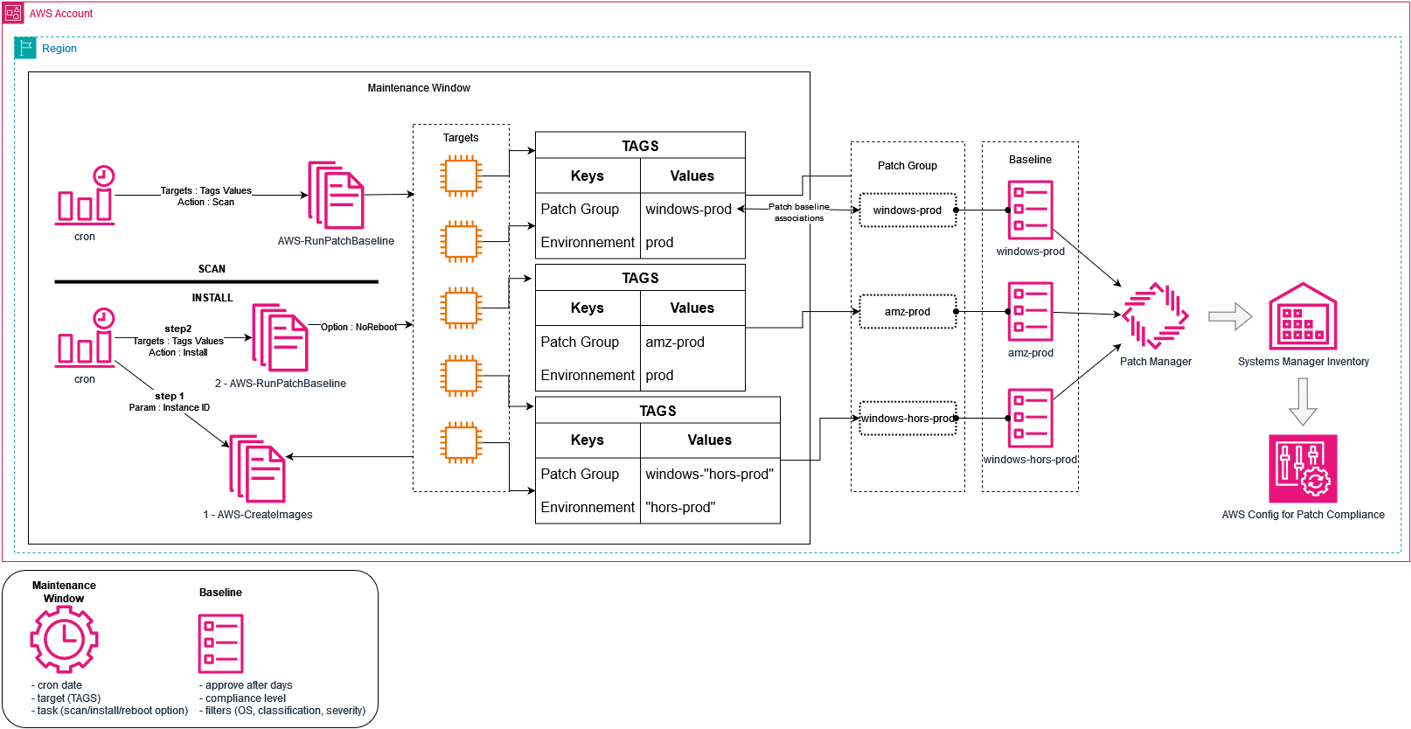The height and width of the screenshot is (729, 1411).
Task: Select the AWS-RunPatchBaseline scan document icon
Action: (336, 194)
